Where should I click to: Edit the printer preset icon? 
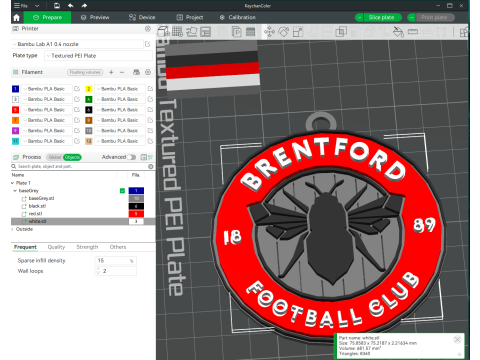tap(148, 44)
